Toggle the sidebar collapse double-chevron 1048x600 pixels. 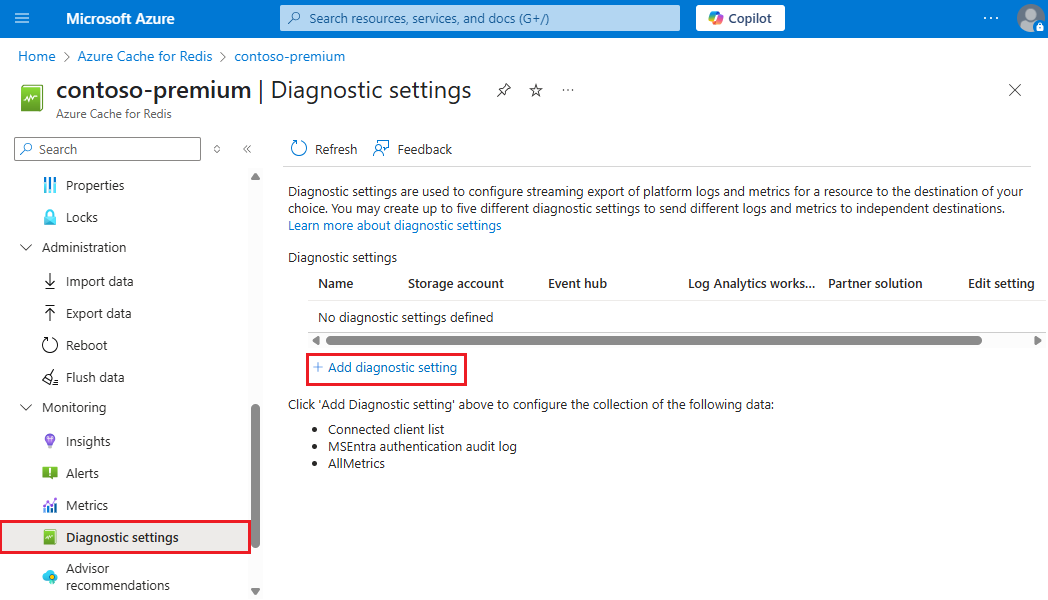pos(247,148)
